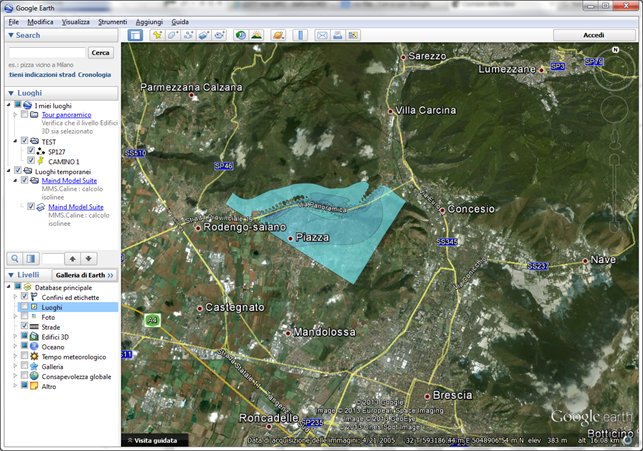This screenshot has width=643, height=451.
Task: Collapse the Luoghi panel header
Action: pos(11,93)
